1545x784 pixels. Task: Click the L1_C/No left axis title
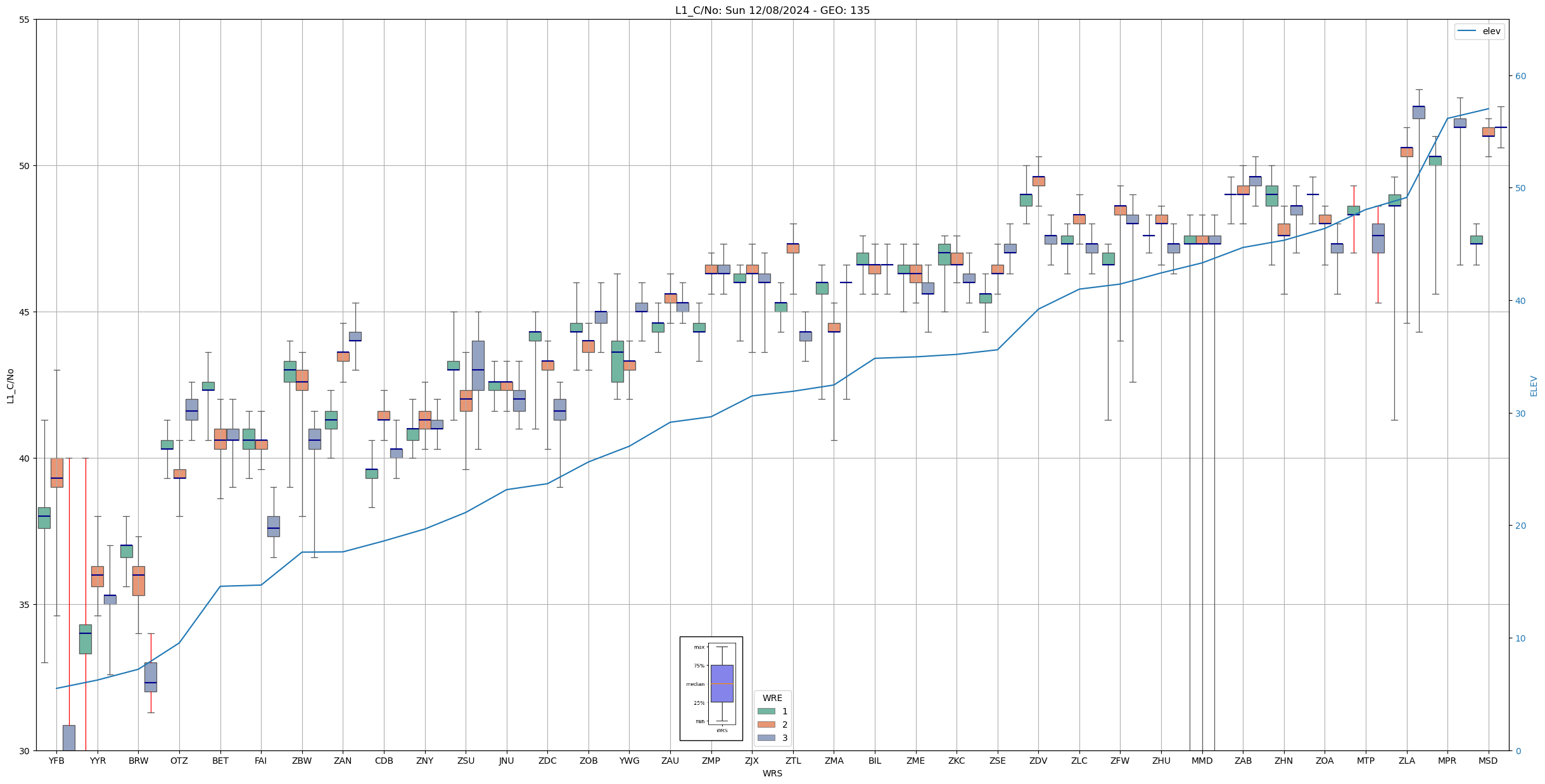pyautogui.click(x=10, y=386)
